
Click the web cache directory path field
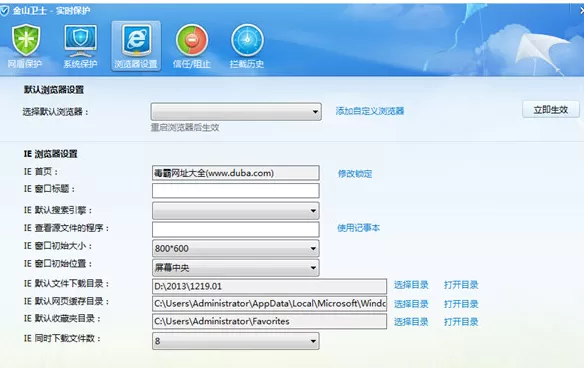269,304
